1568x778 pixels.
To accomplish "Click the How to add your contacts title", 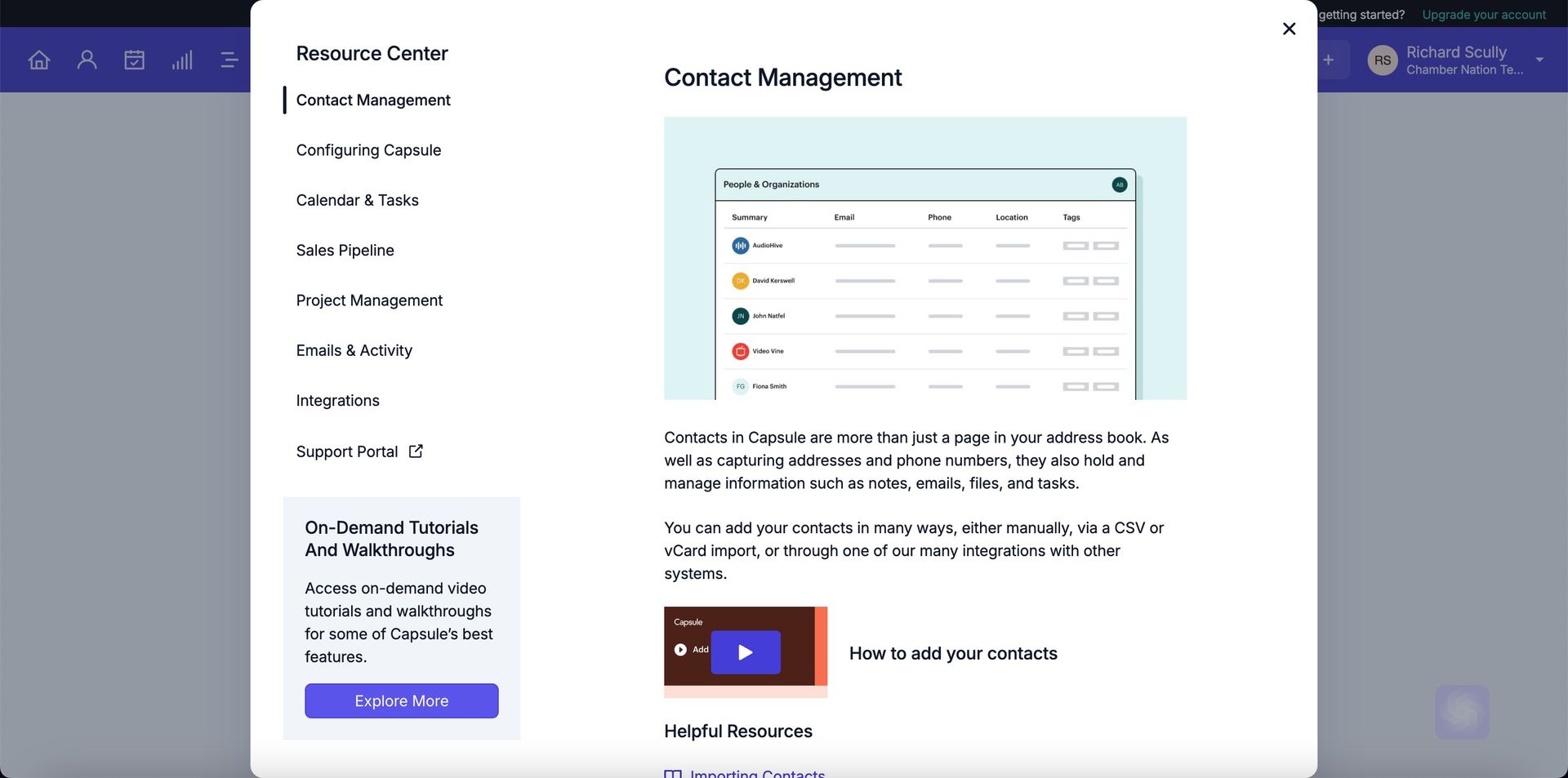I will [x=953, y=653].
